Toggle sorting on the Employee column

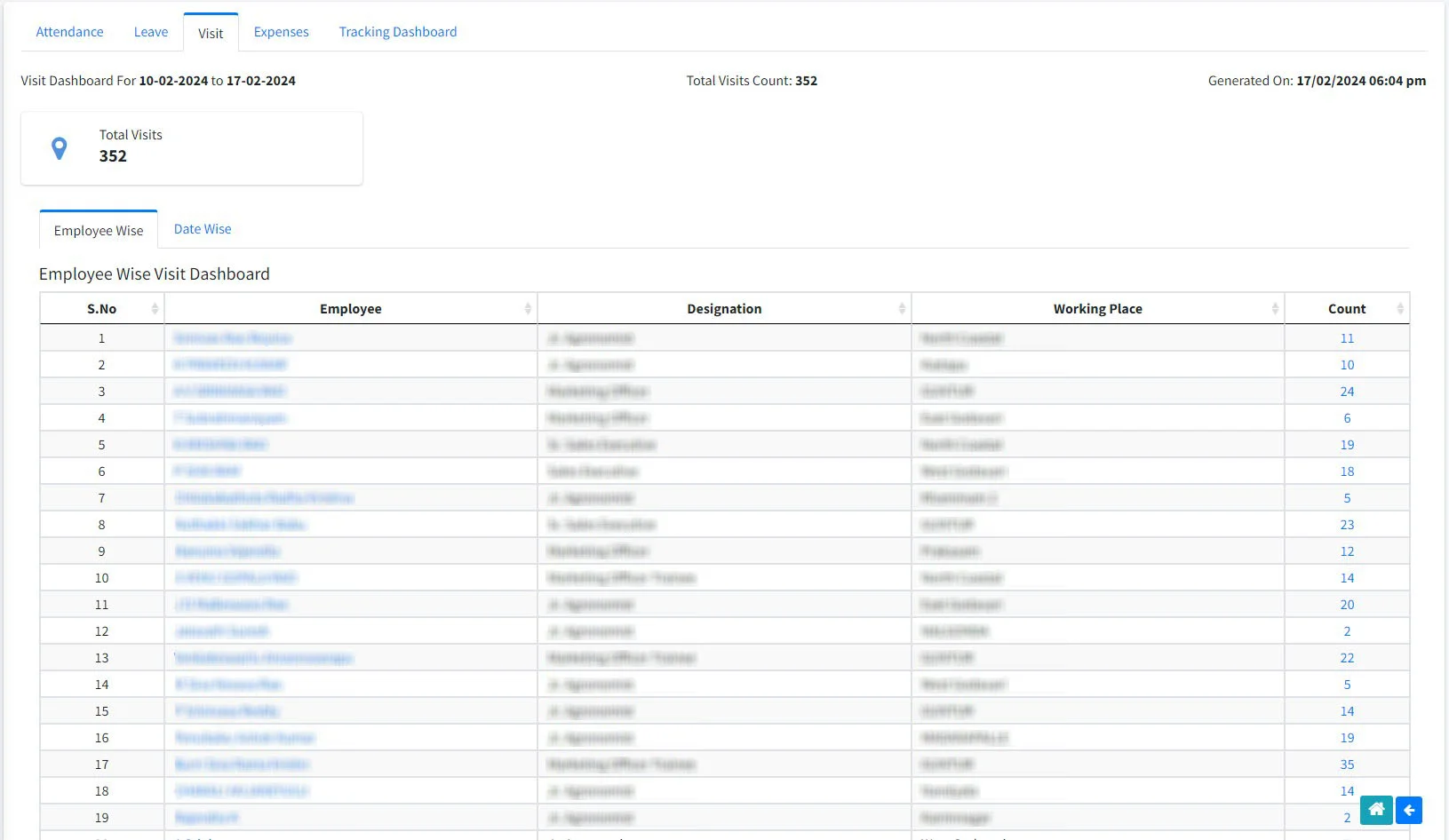click(526, 308)
